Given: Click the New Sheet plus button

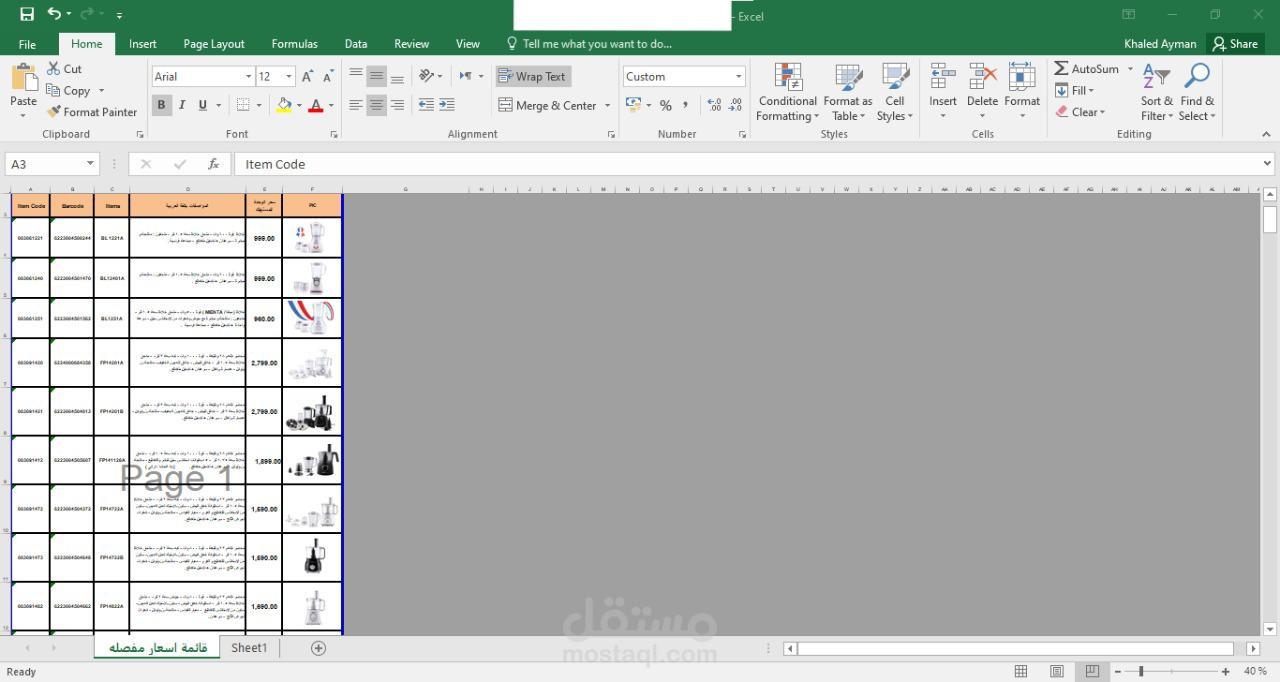Looking at the screenshot, I should pyautogui.click(x=317, y=647).
